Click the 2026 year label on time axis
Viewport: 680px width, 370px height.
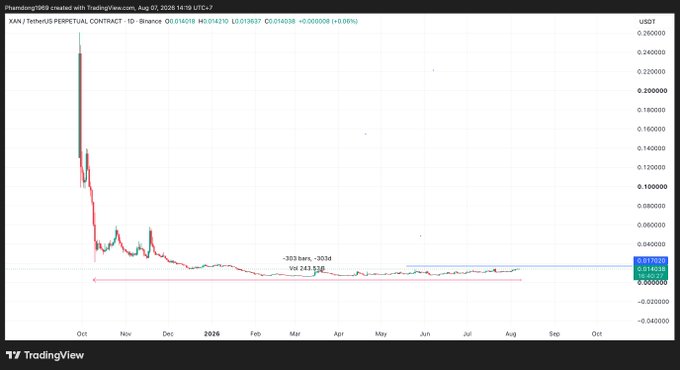click(x=212, y=334)
